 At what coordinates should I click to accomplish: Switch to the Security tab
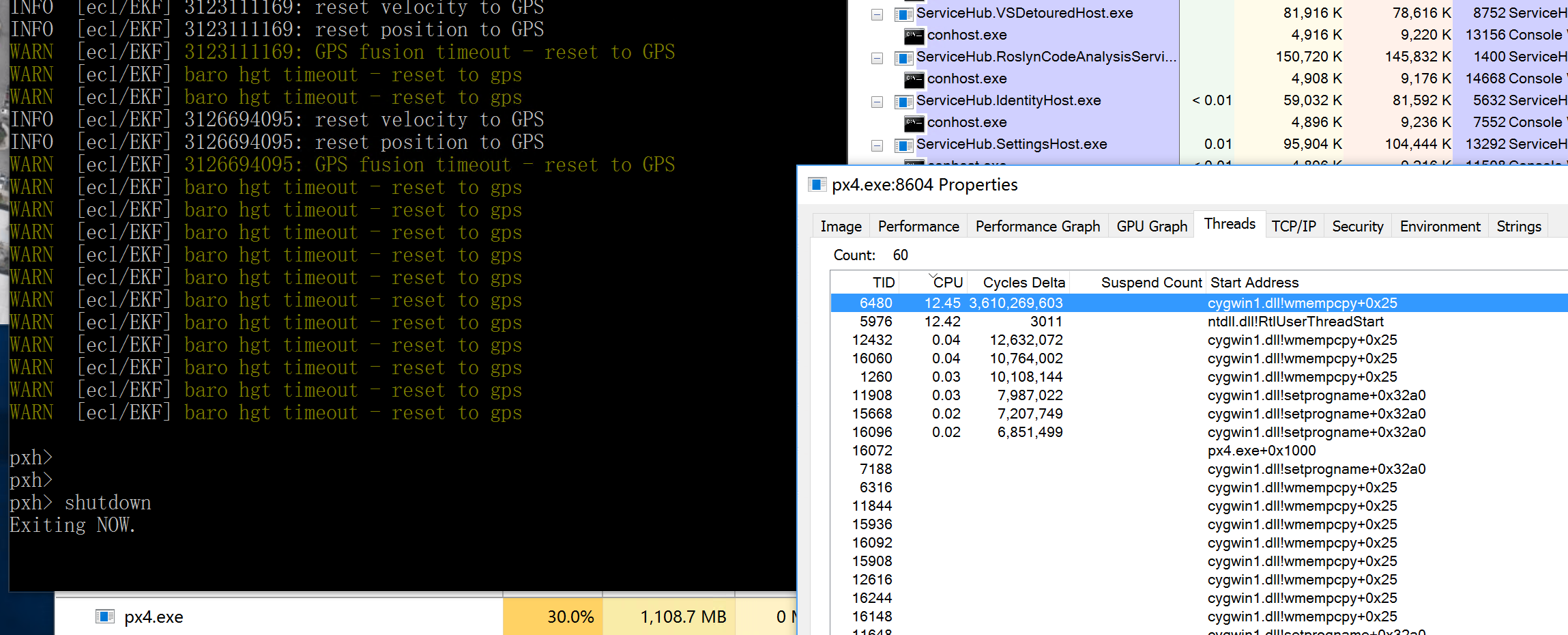(x=1358, y=226)
